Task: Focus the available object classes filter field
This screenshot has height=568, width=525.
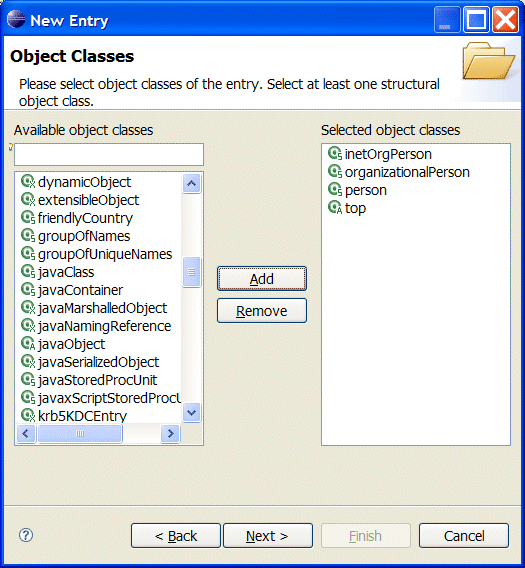Action: click(109, 155)
